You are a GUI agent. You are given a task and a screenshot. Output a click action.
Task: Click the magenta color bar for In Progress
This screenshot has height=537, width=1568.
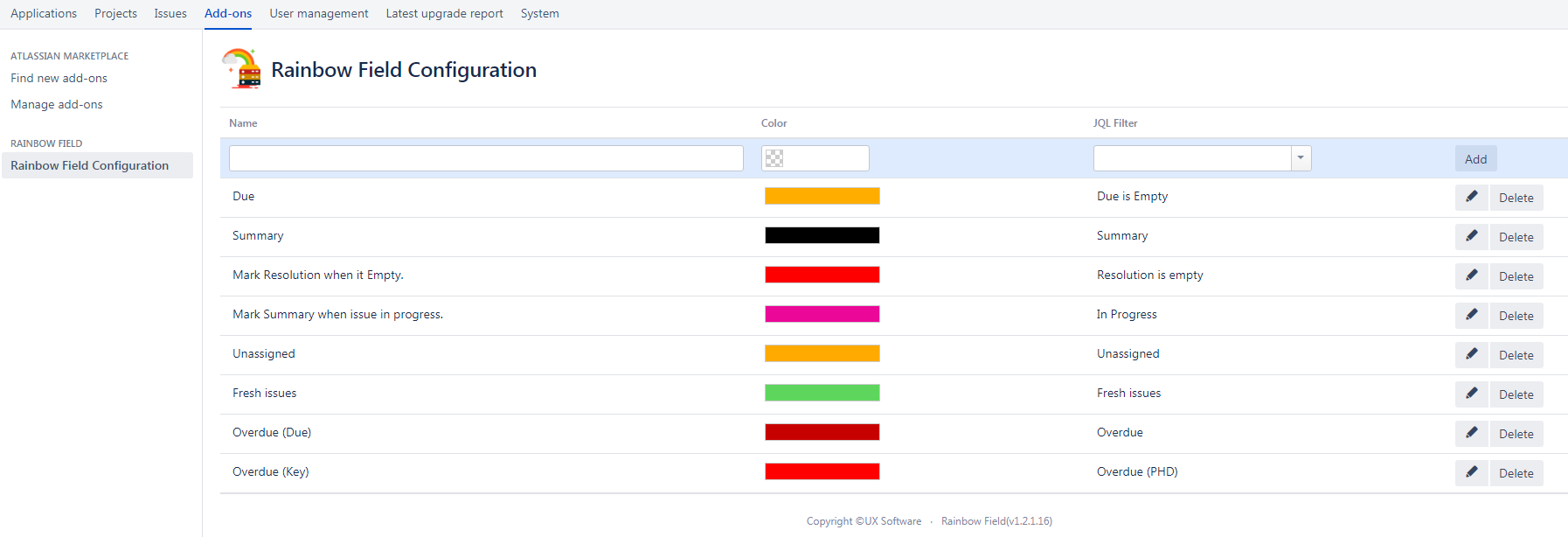tap(822, 314)
